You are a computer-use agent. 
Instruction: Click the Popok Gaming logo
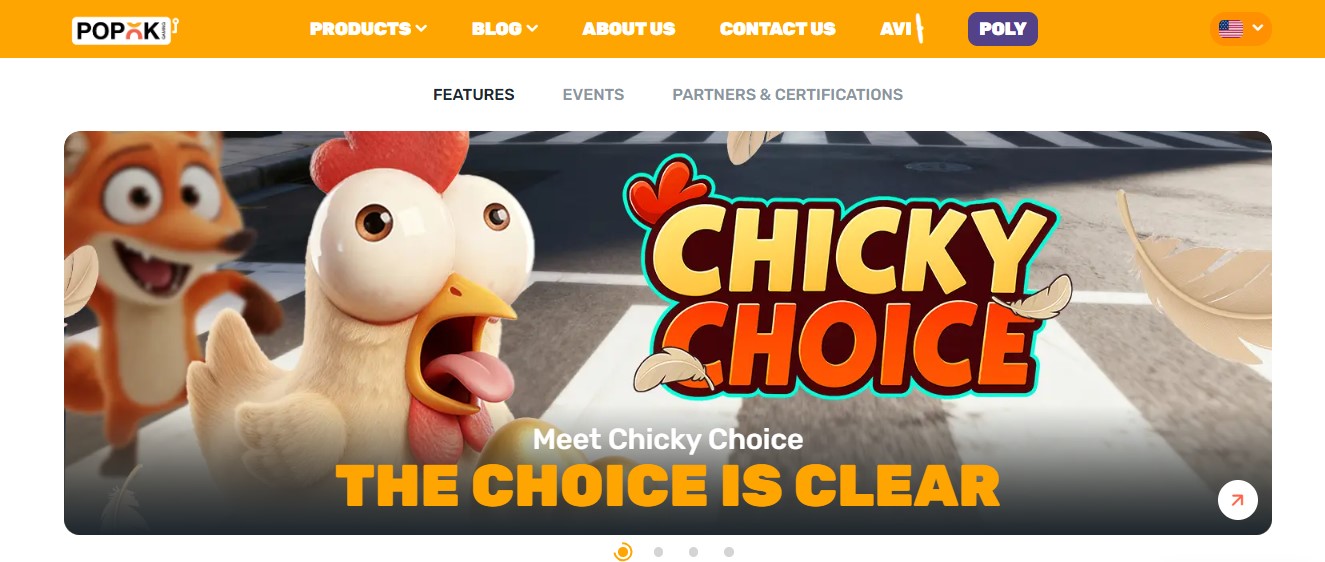pos(125,29)
